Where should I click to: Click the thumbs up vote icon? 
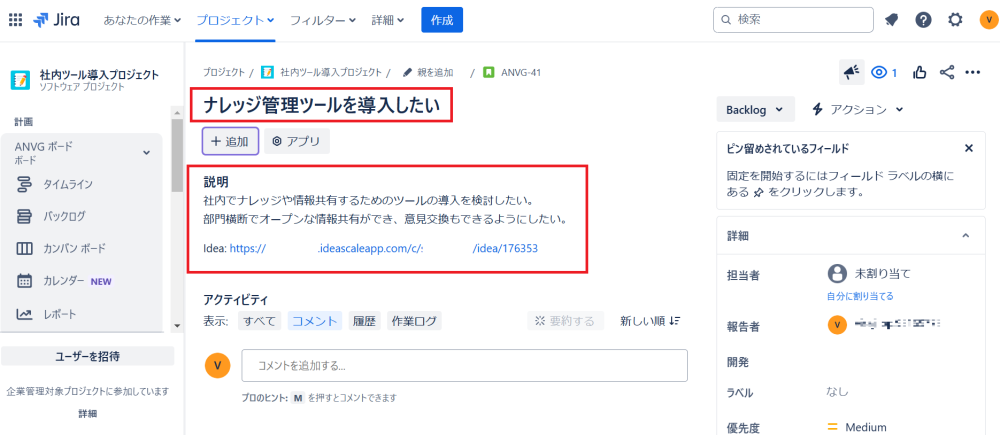pos(919,72)
